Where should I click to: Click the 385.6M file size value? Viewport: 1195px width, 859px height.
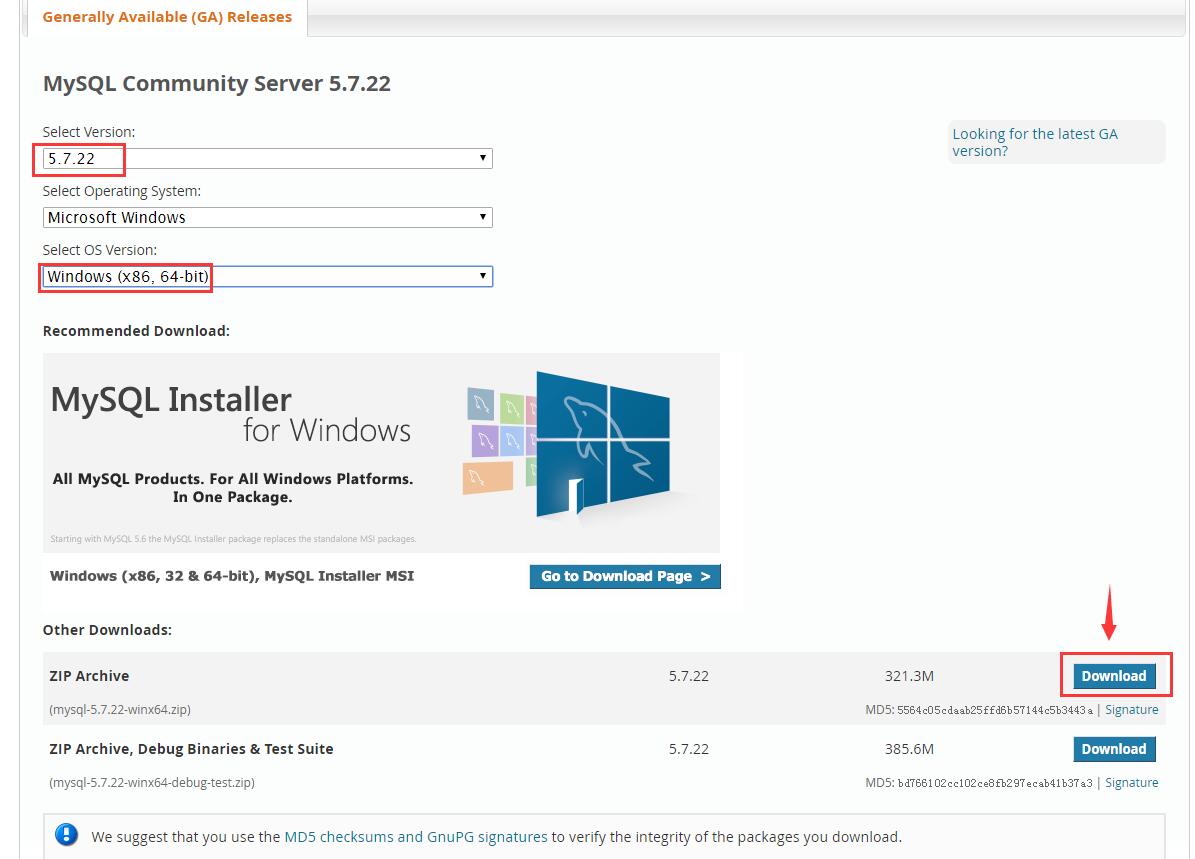[909, 749]
